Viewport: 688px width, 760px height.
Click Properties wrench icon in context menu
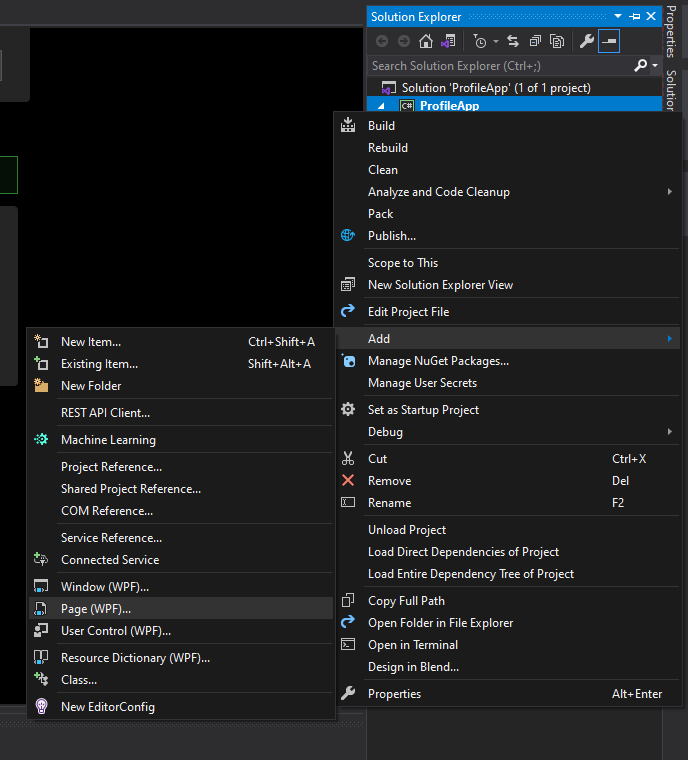coord(348,694)
